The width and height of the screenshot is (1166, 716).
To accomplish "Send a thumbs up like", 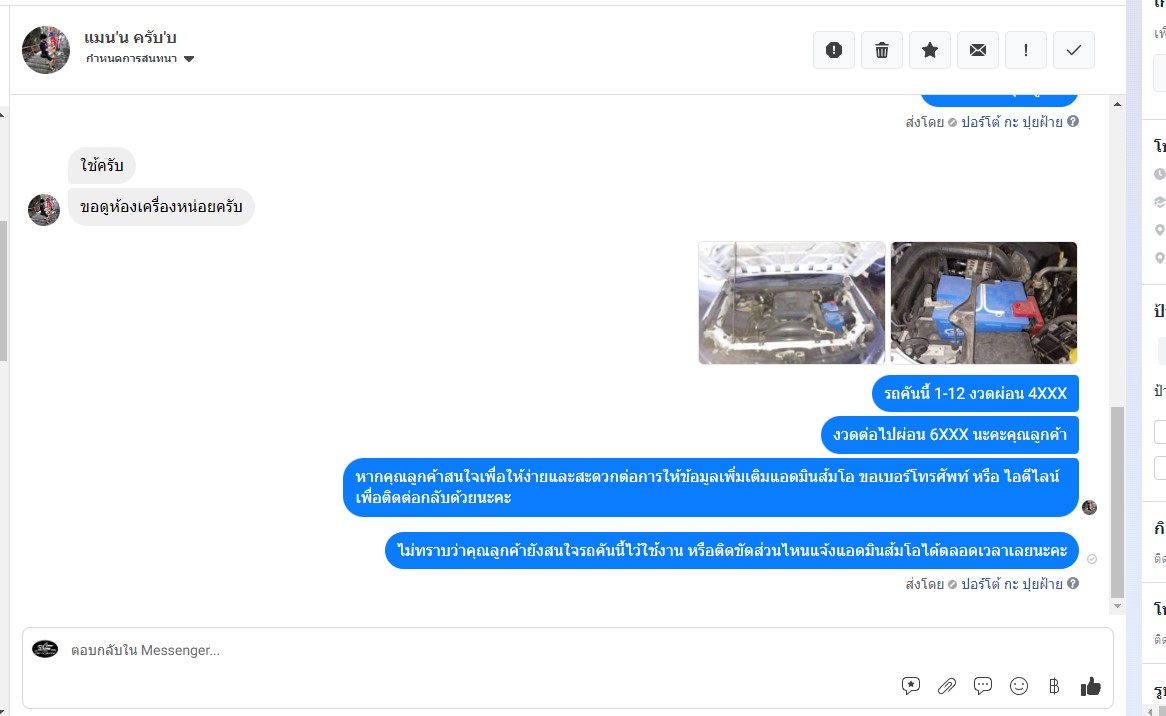I will point(1090,686).
